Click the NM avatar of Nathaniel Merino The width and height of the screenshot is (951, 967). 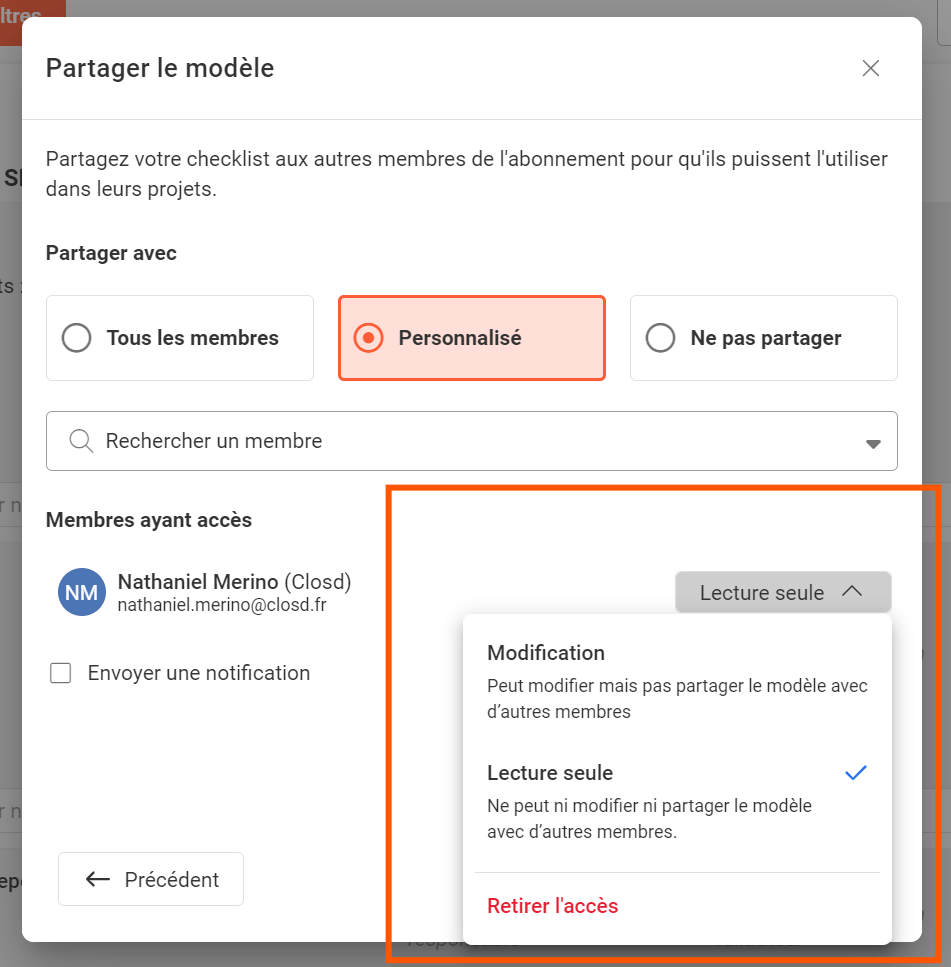81,593
